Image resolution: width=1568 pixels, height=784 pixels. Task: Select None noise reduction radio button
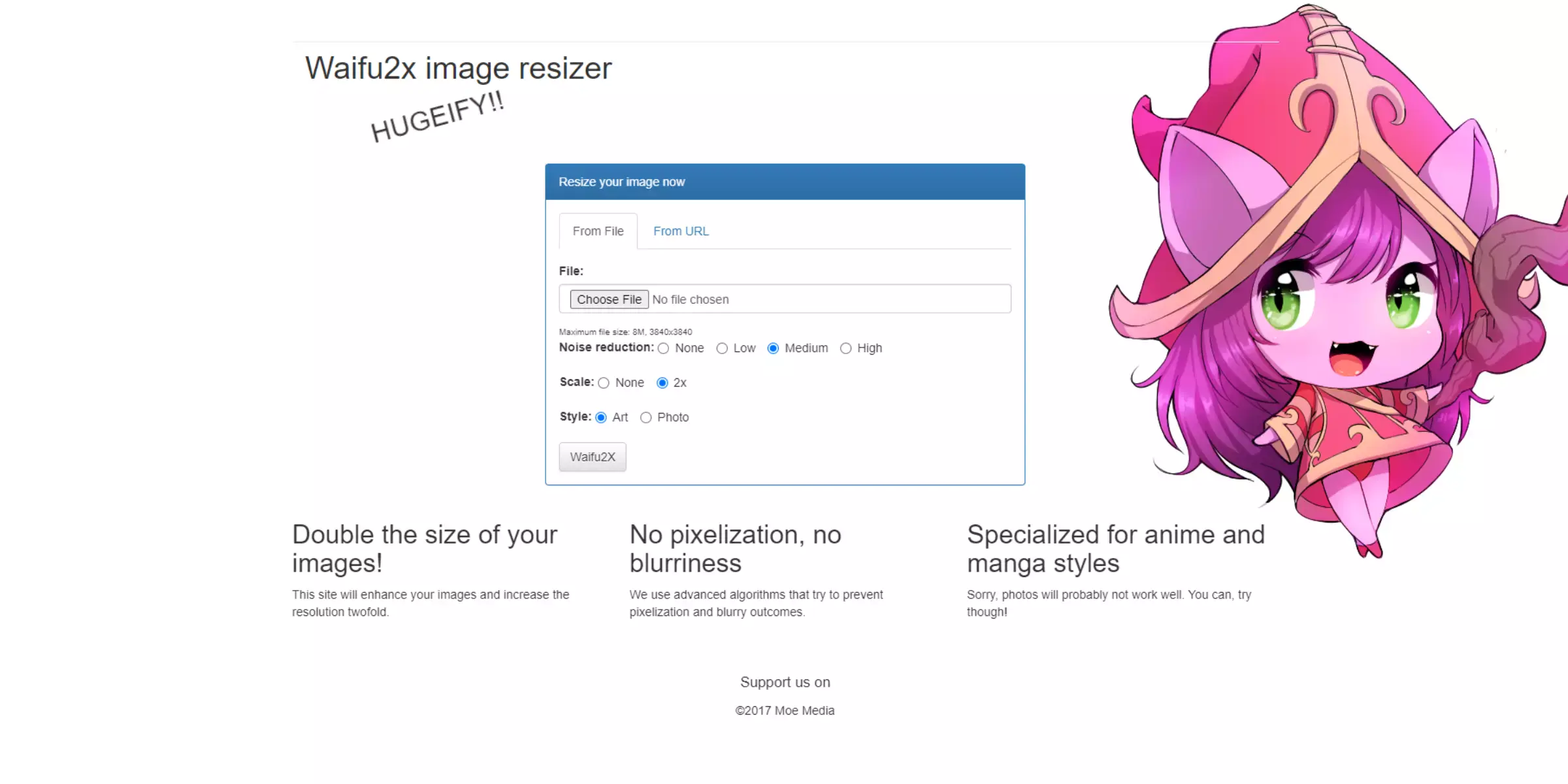click(662, 348)
